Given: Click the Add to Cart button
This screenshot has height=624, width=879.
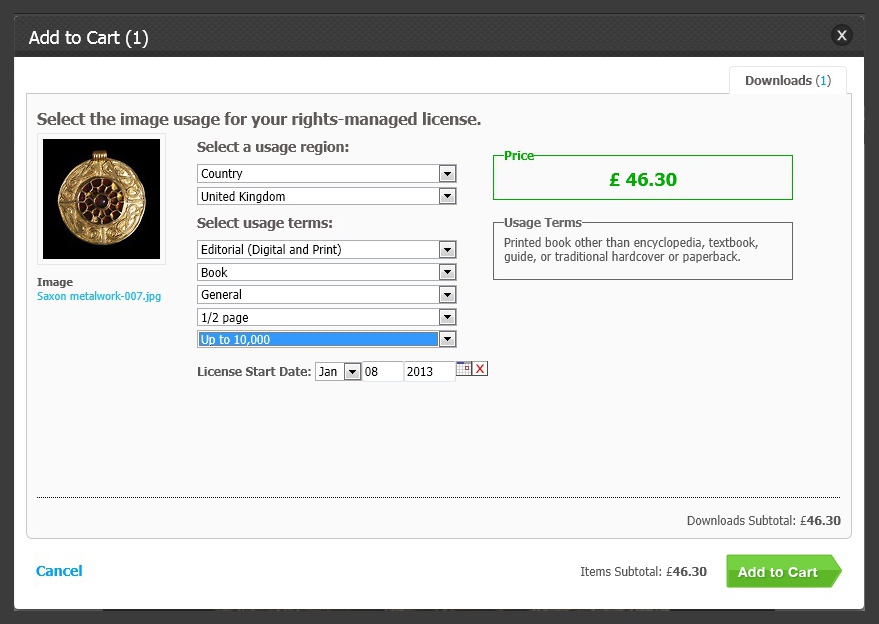Looking at the screenshot, I should tap(779, 572).
